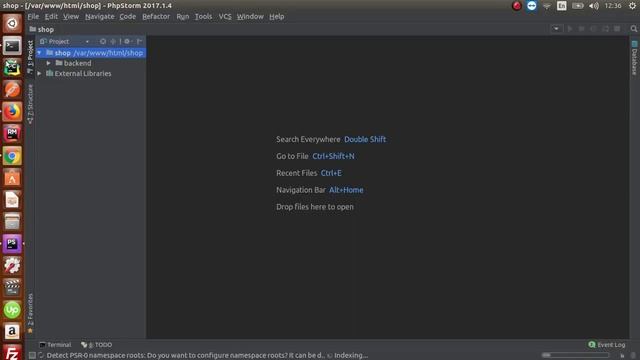
Task: Open the Event Log
Action: 607,345
